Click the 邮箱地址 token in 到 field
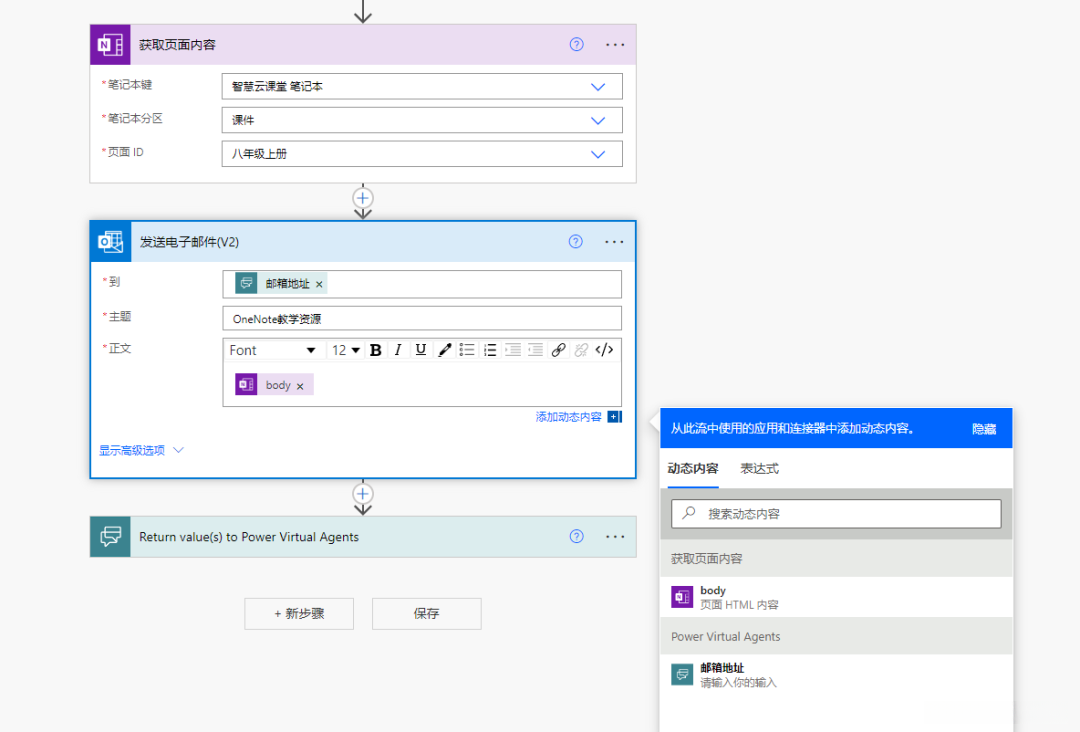The width and height of the screenshot is (1080, 732). click(281, 284)
